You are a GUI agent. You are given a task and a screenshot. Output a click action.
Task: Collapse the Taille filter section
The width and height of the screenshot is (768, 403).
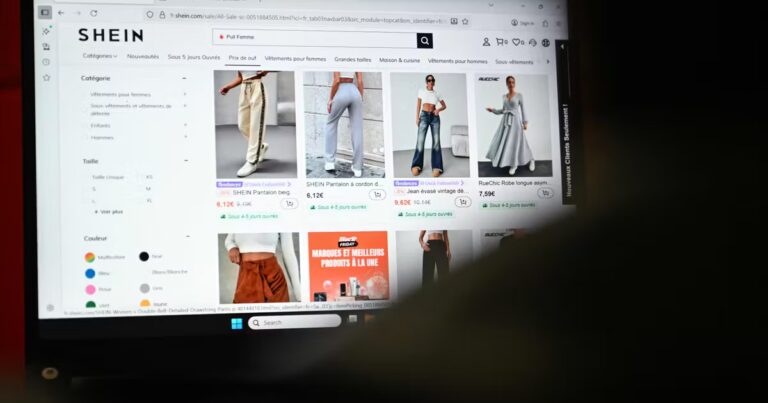click(186, 161)
